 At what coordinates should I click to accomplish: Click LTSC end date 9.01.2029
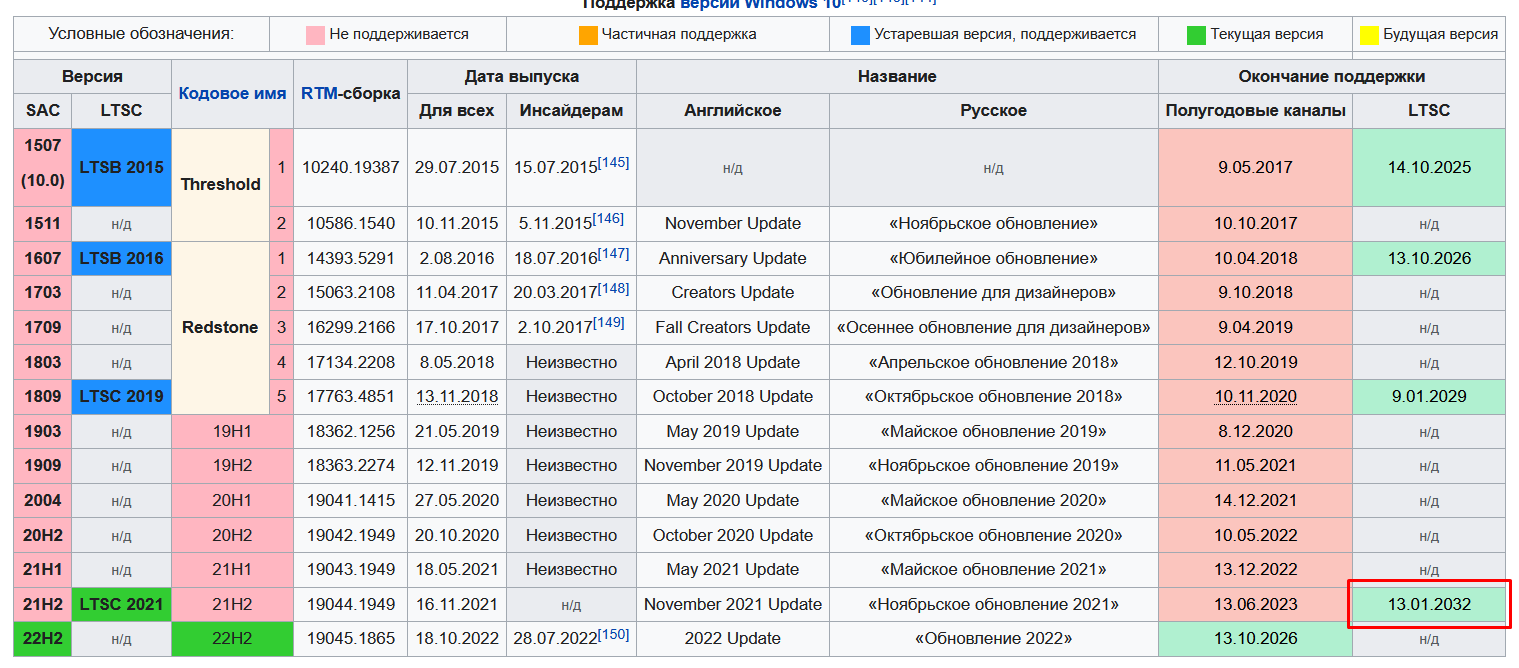(1429, 396)
